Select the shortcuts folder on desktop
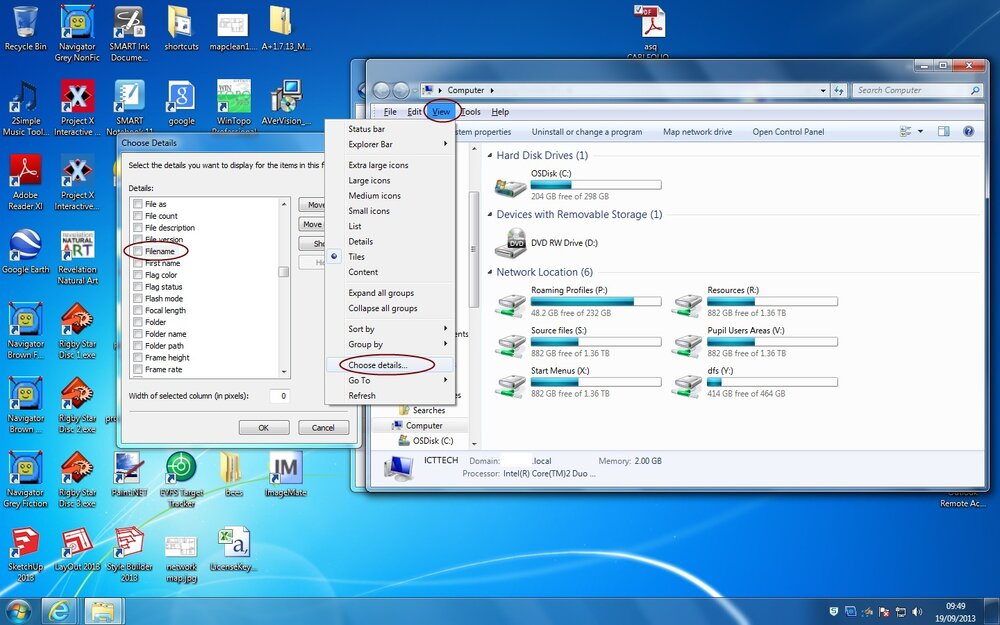Viewport: 1000px width, 625px height. coord(181,29)
